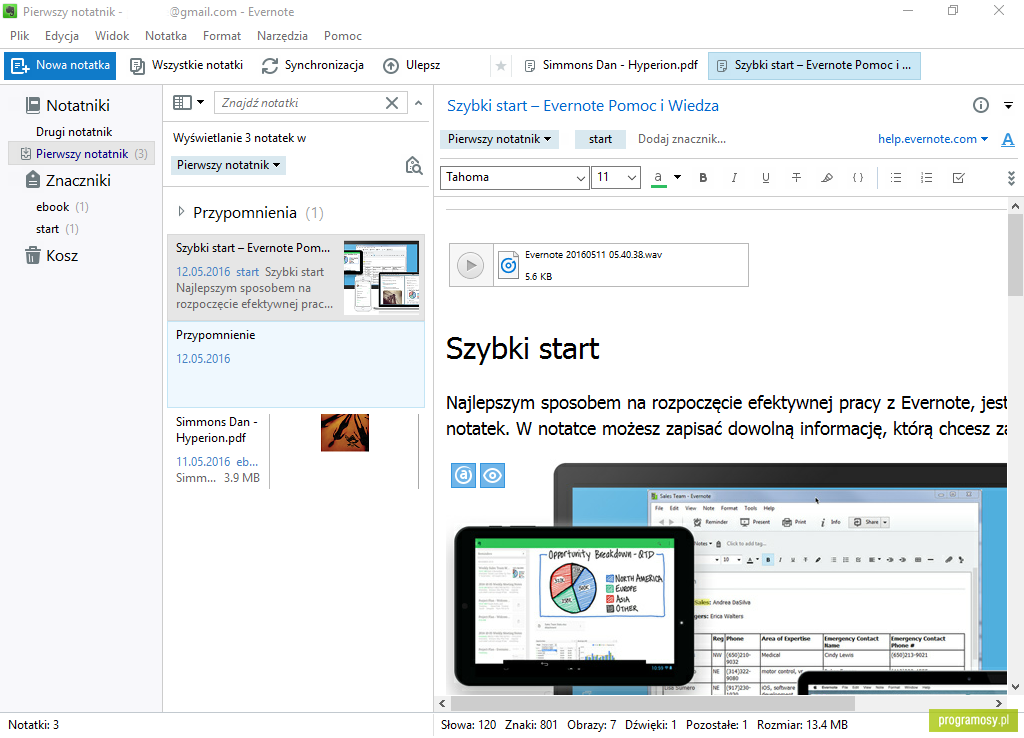Select the Przypomnienie note
The height and width of the screenshot is (738, 1024).
296,364
